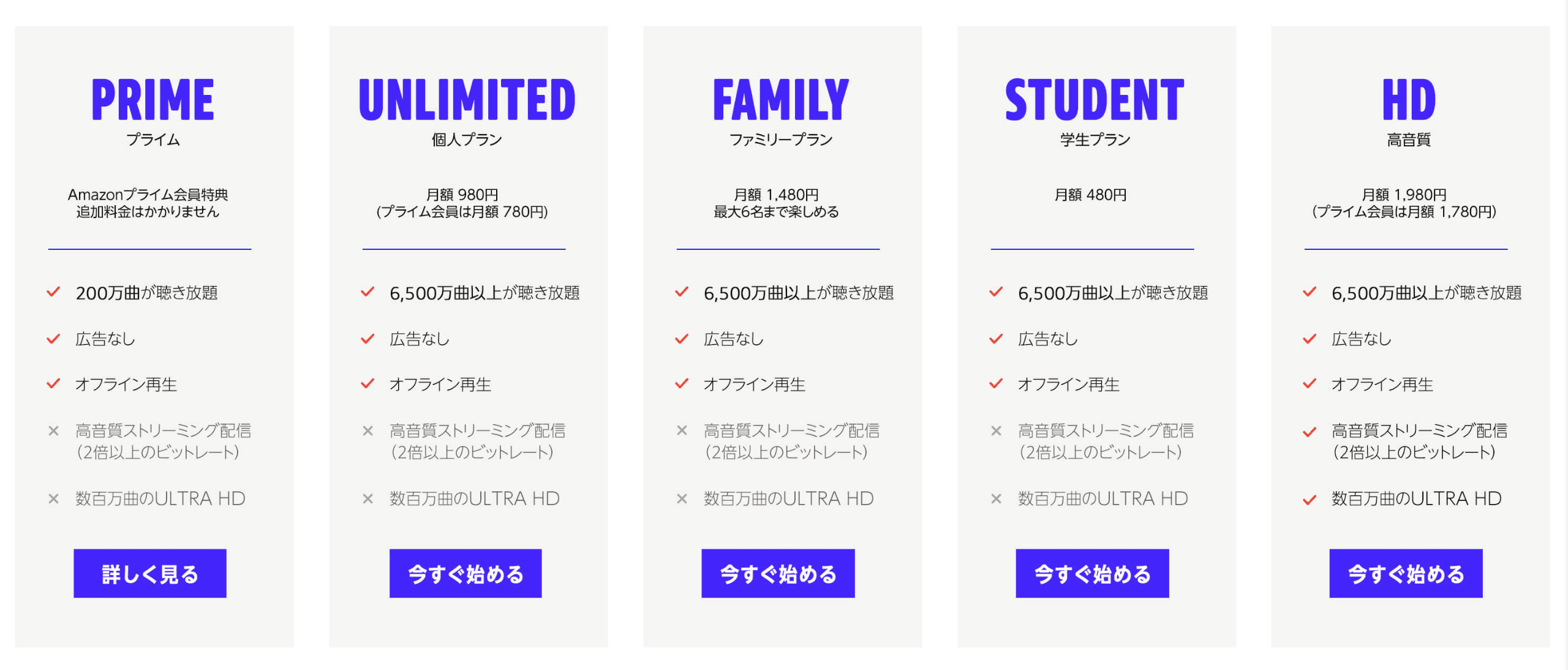
Task: Click the X icon by UNLIMITED's 高音質ストリーミング配信
Action: 367,431
